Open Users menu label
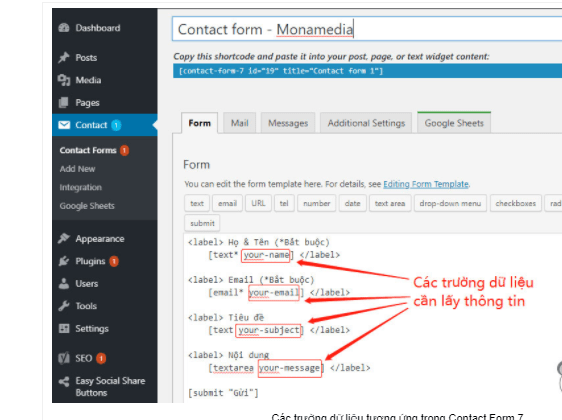Image resolution: width=562 pixels, height=420 pixels. (x=87, y=284)
